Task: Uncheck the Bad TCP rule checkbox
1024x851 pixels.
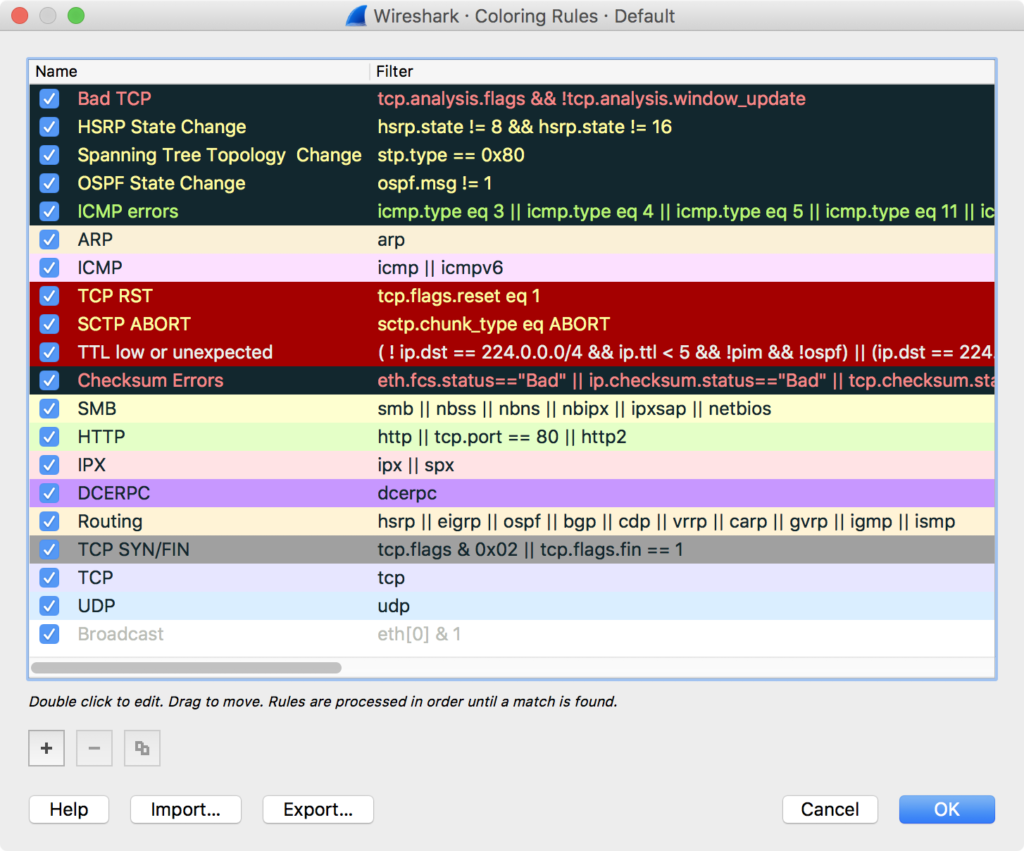Action: coord(49,99)
